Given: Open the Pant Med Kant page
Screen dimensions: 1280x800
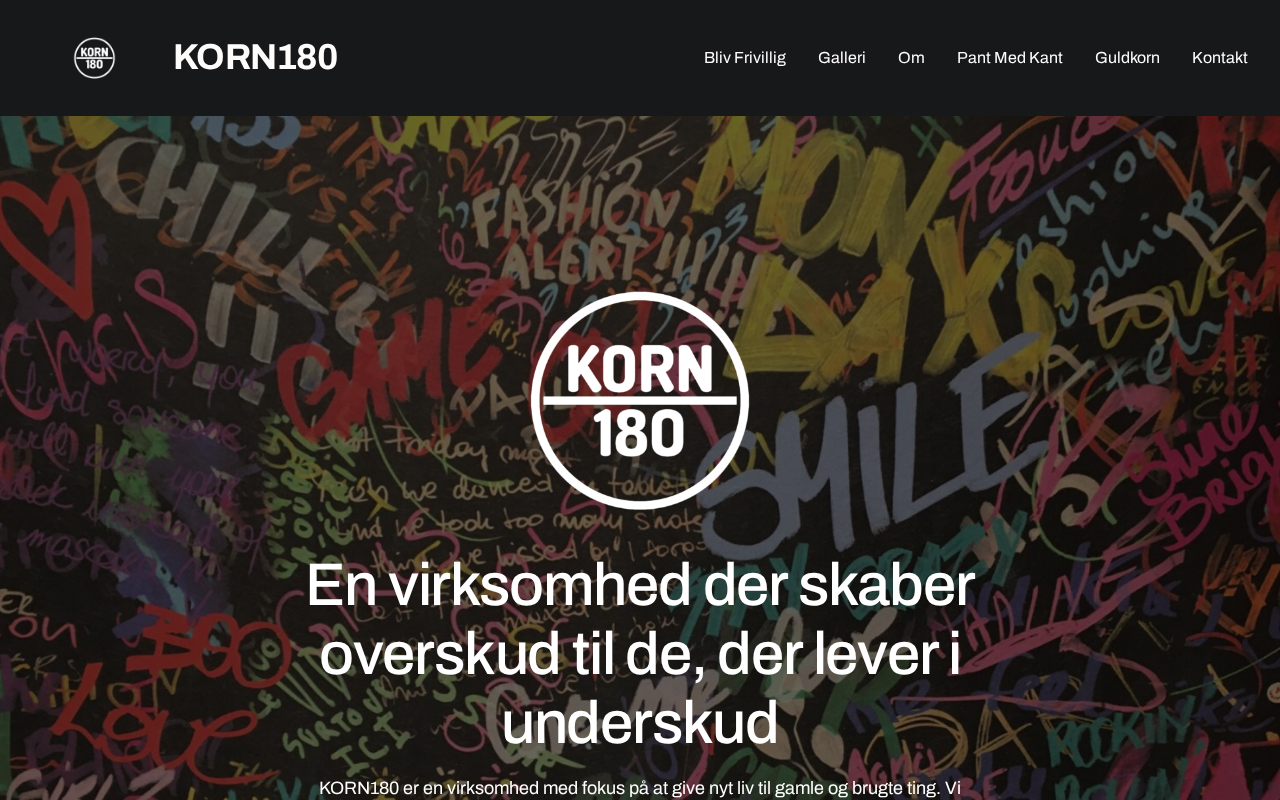Looking at the screenshot, I should [1010, 58].
